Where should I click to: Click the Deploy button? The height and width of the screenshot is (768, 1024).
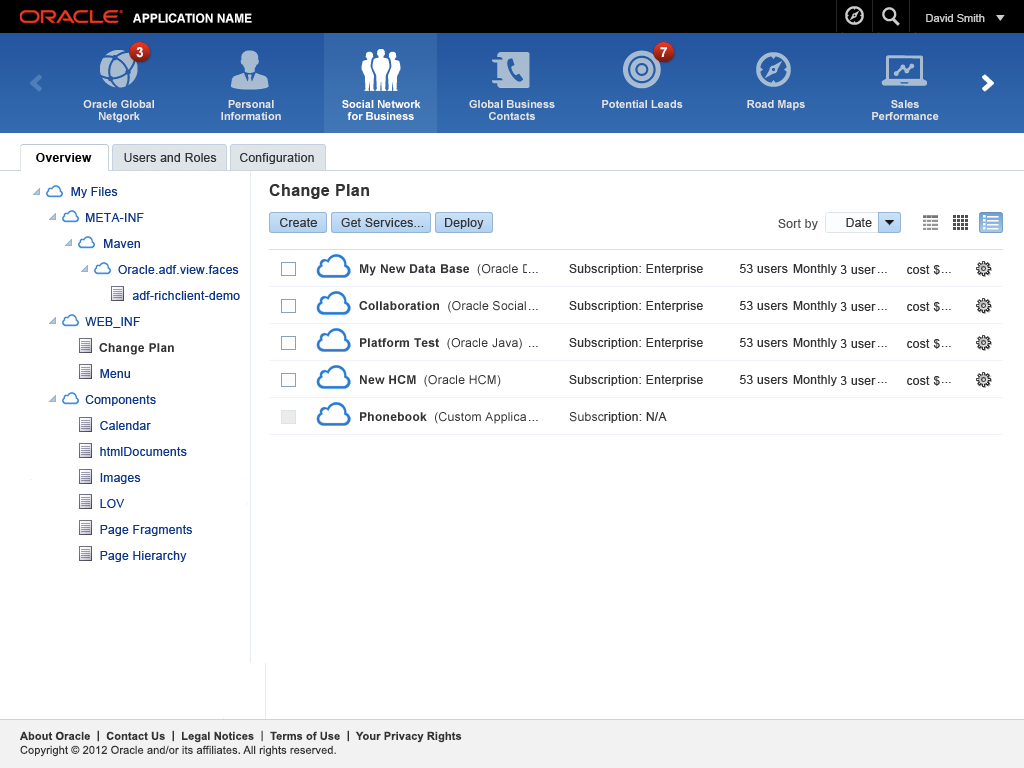point(464,223)
